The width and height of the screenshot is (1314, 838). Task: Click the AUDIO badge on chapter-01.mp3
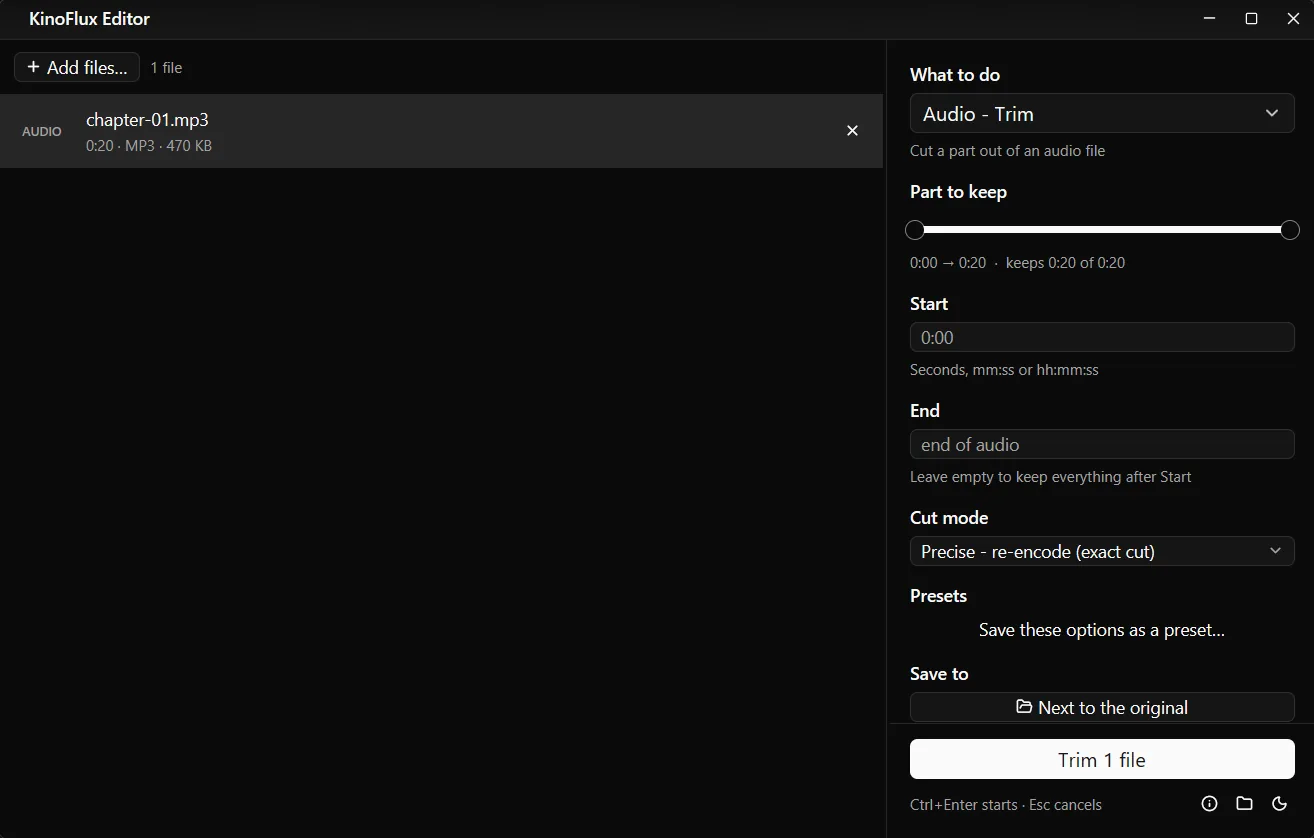coord(42,131)
